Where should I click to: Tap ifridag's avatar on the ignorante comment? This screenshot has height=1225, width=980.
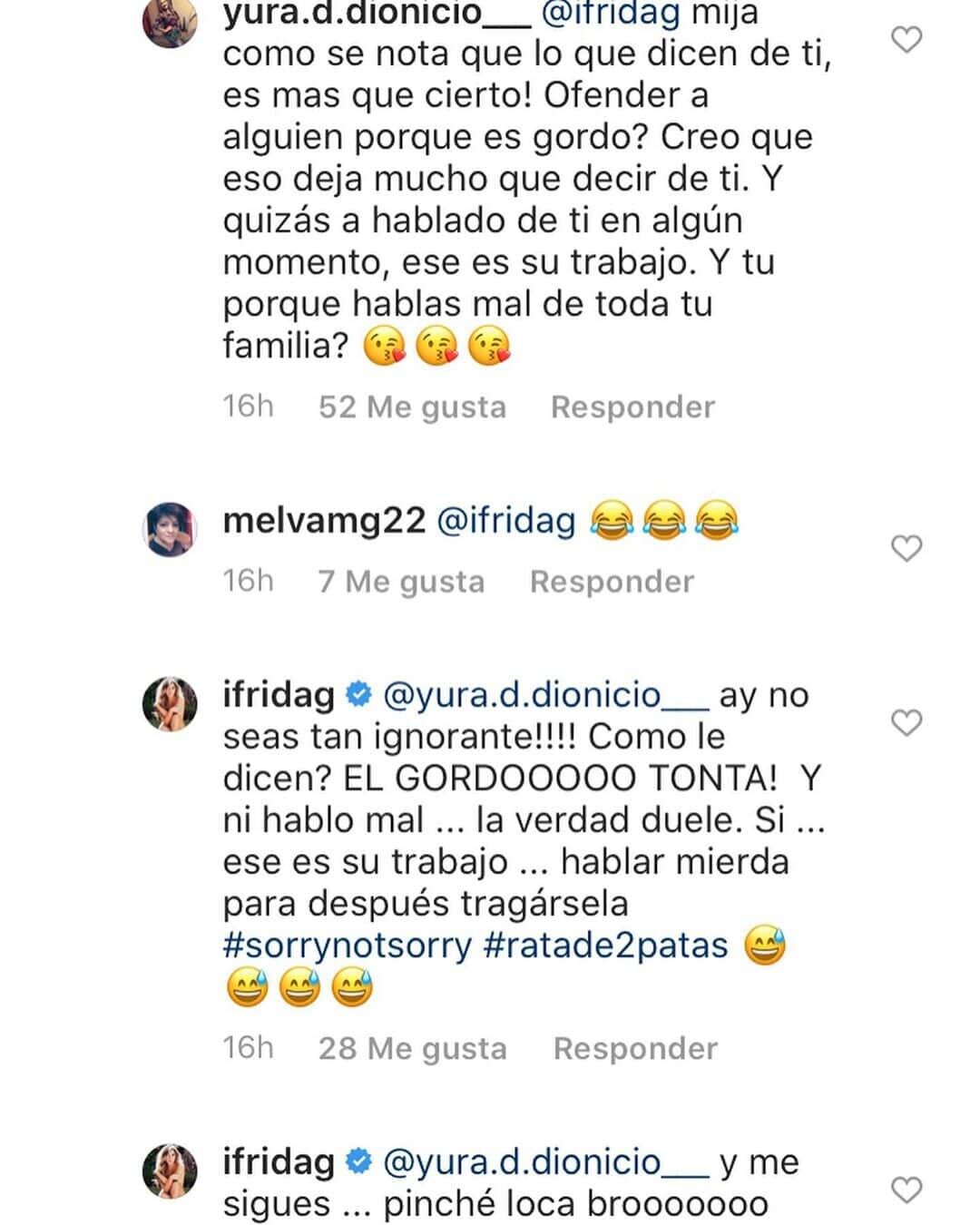tap(171, 703)
